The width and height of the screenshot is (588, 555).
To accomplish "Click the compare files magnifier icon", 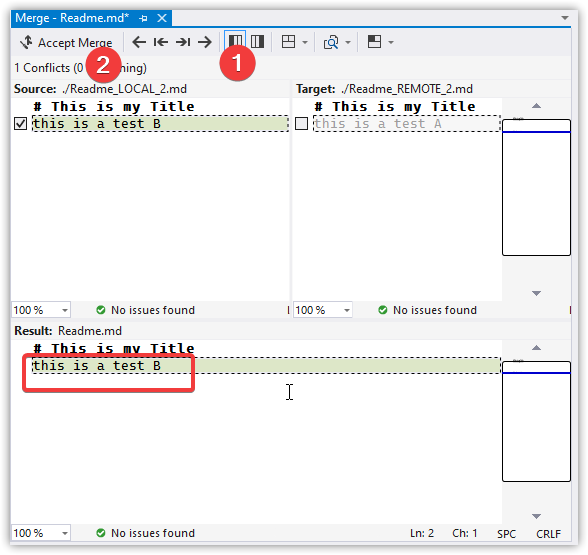I will [x=331, y=42].
